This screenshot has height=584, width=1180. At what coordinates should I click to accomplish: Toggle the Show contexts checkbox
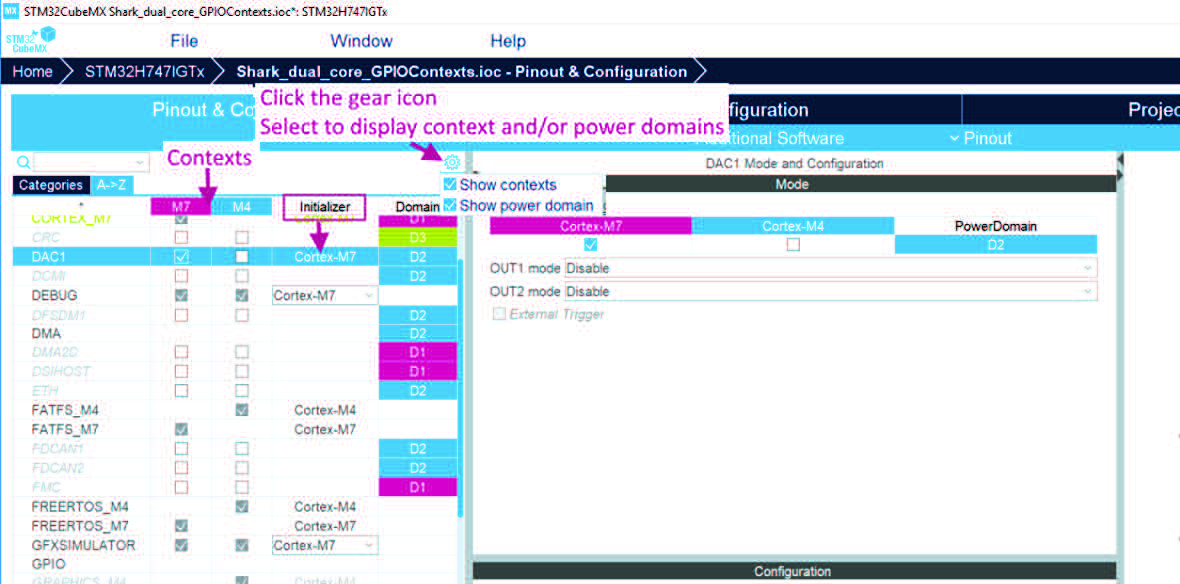pos(450,184)
